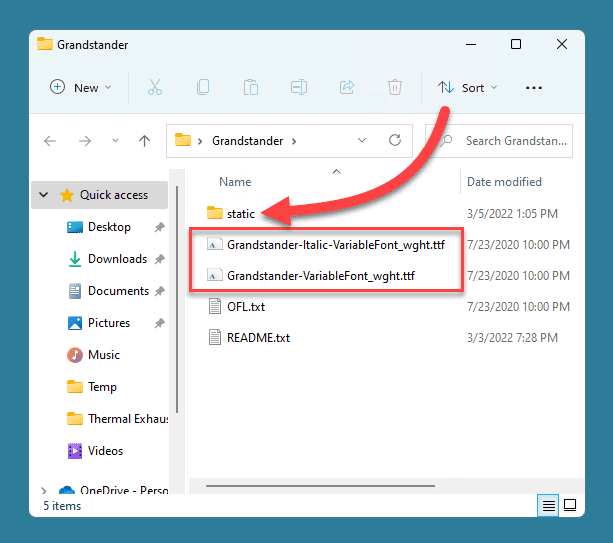This screenshot has height=543, width=613.
Task: Collapse the Quick access section
Action: [44, 195]
